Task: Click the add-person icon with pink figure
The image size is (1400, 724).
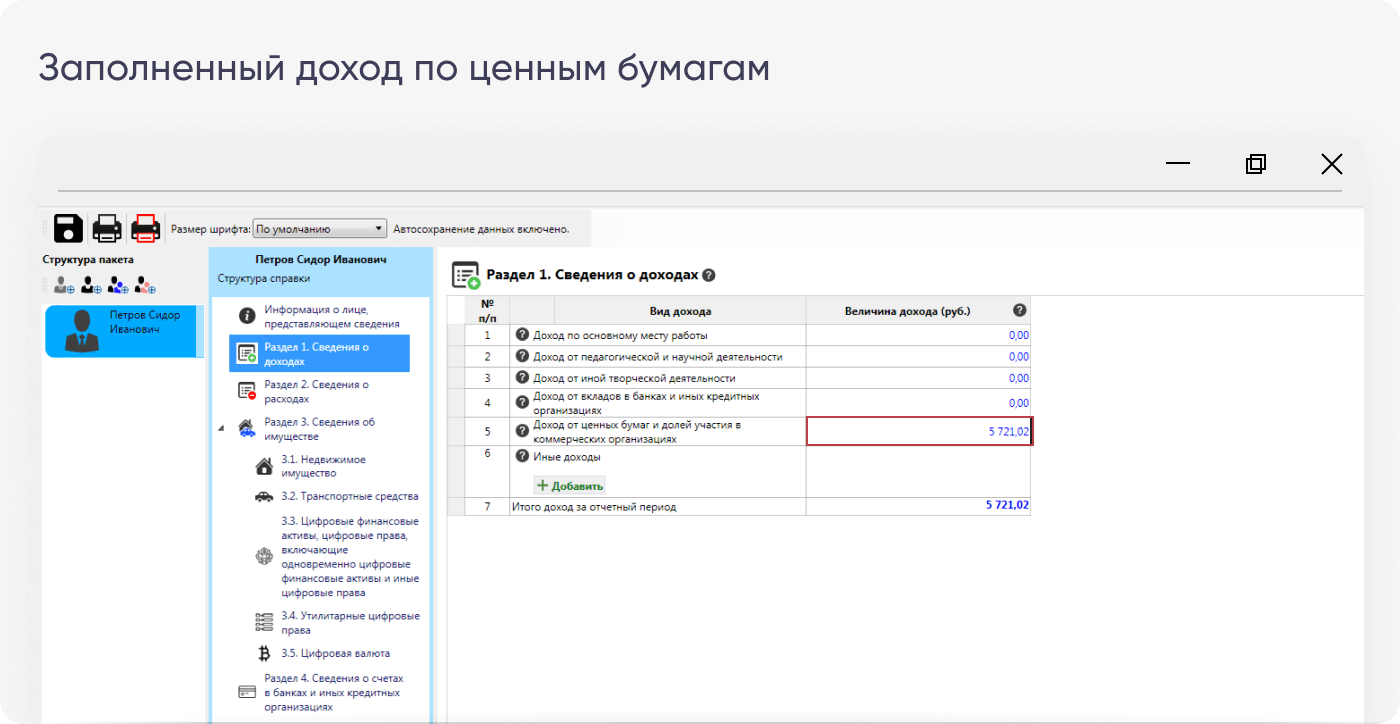Action: [x=145, y=286]
